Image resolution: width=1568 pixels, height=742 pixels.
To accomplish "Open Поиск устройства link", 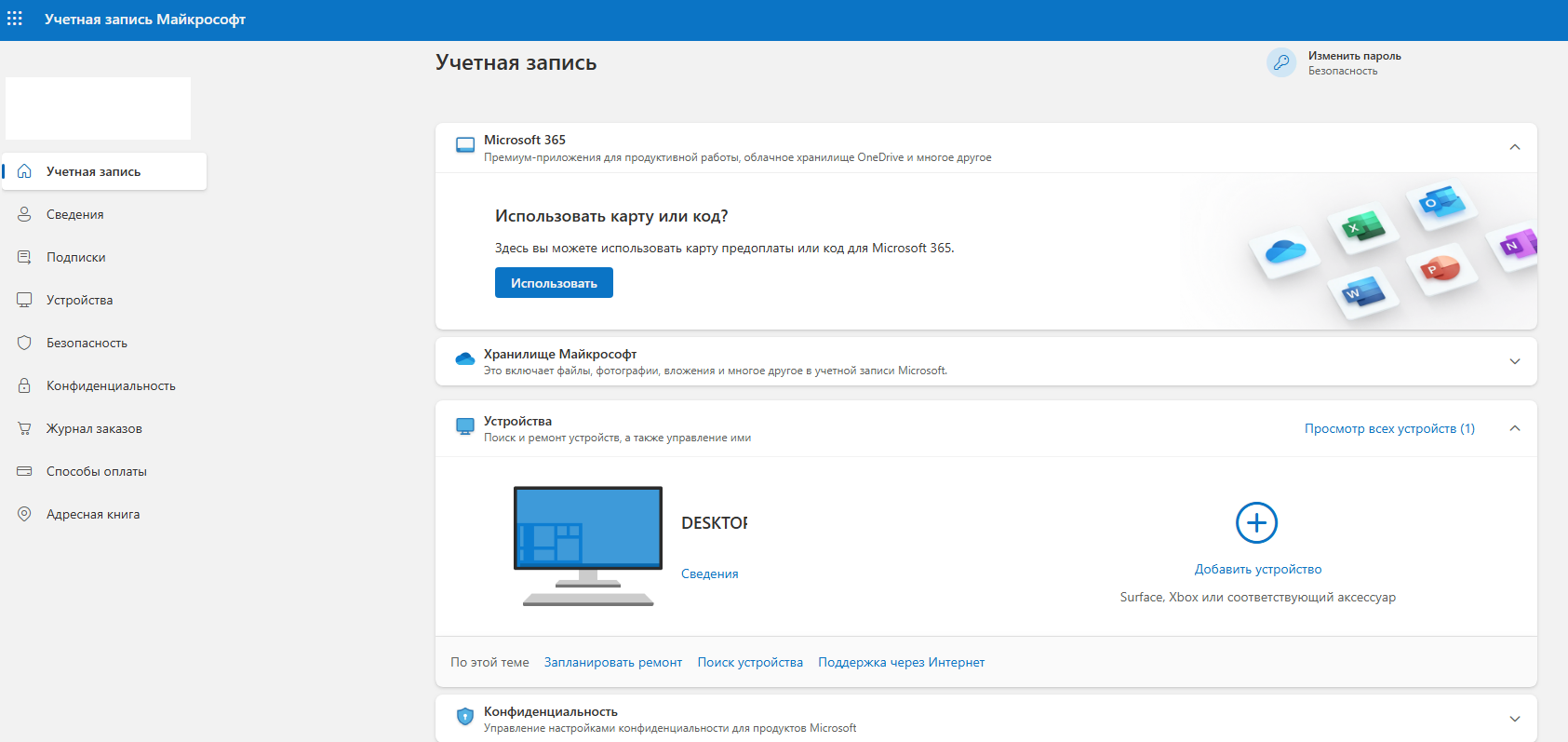I will pos(750,662).
